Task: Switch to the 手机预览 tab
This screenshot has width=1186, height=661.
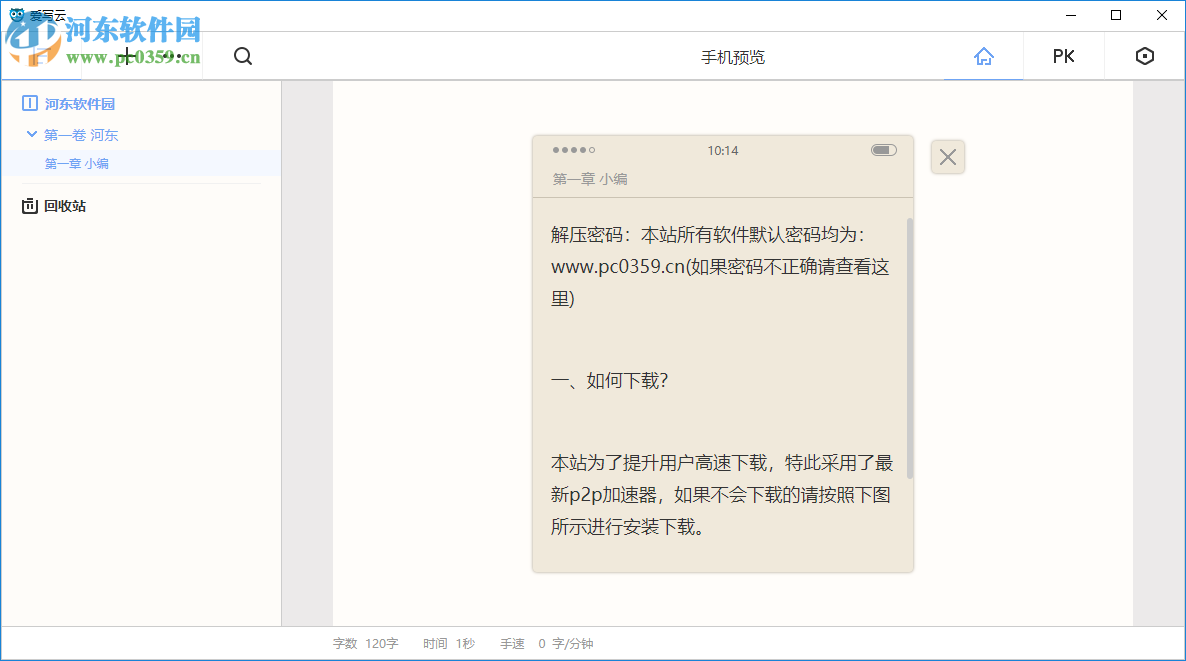Action: [732, 56]
